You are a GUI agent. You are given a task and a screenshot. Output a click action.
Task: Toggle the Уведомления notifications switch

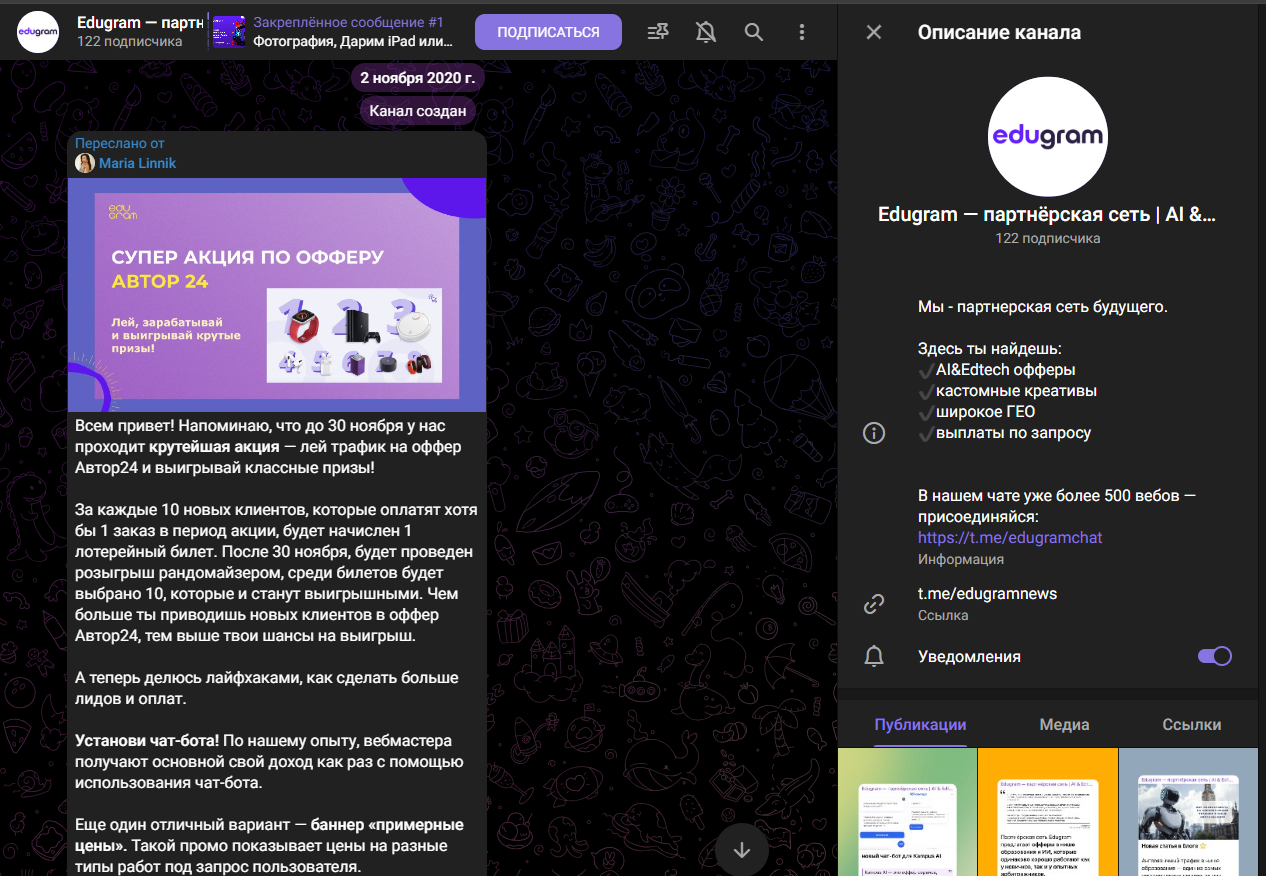tap(1214, 656)
